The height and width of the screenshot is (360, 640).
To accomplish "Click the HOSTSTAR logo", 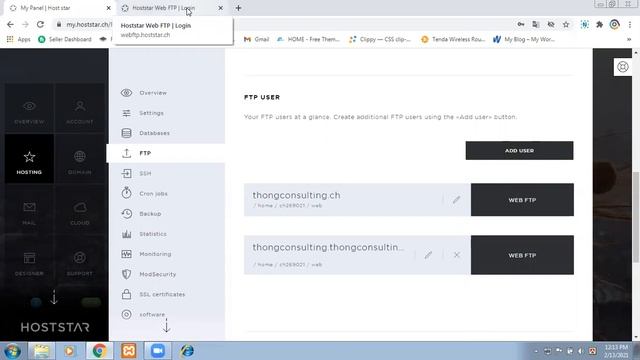I will (x=55, y=327).
